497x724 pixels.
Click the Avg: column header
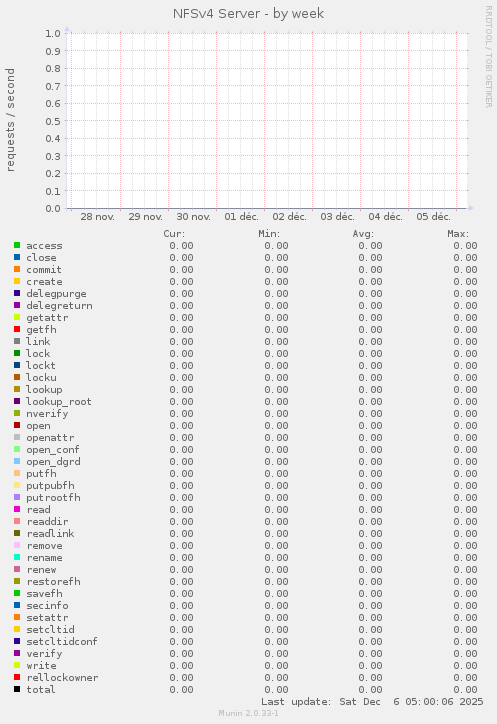(x=363, y=234)
